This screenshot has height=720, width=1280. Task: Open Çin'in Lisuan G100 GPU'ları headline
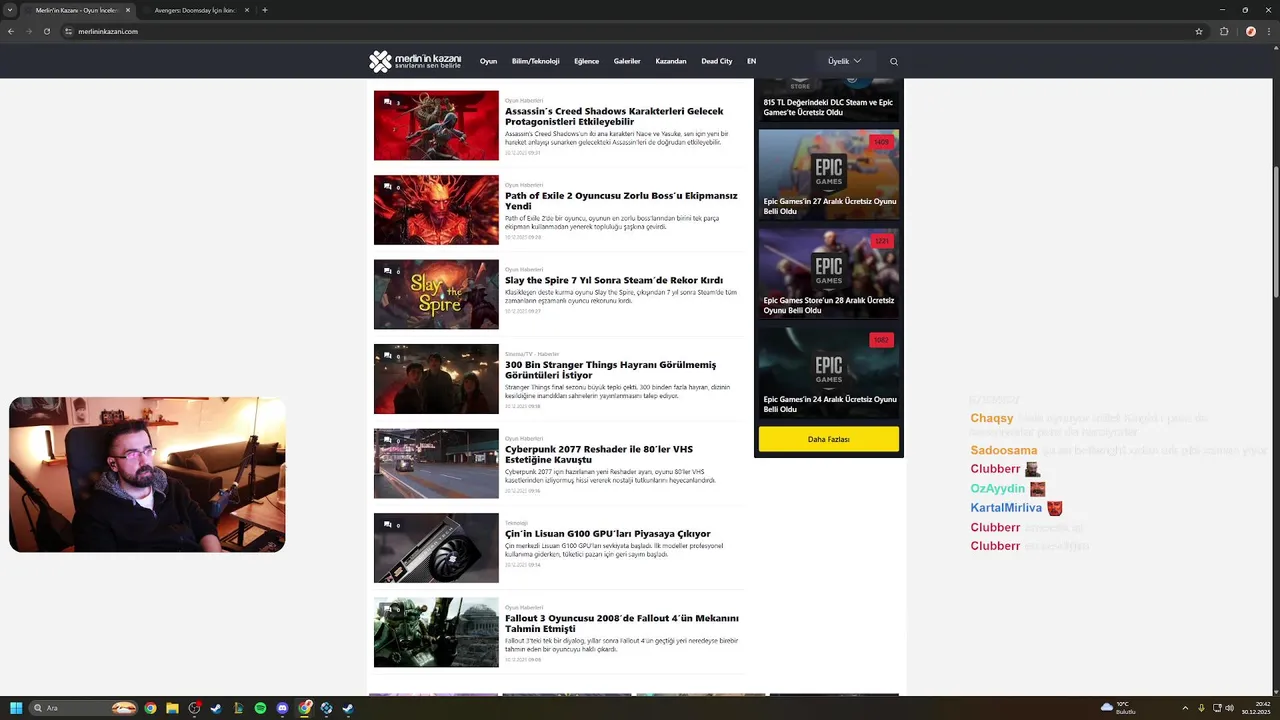point(608,533)
